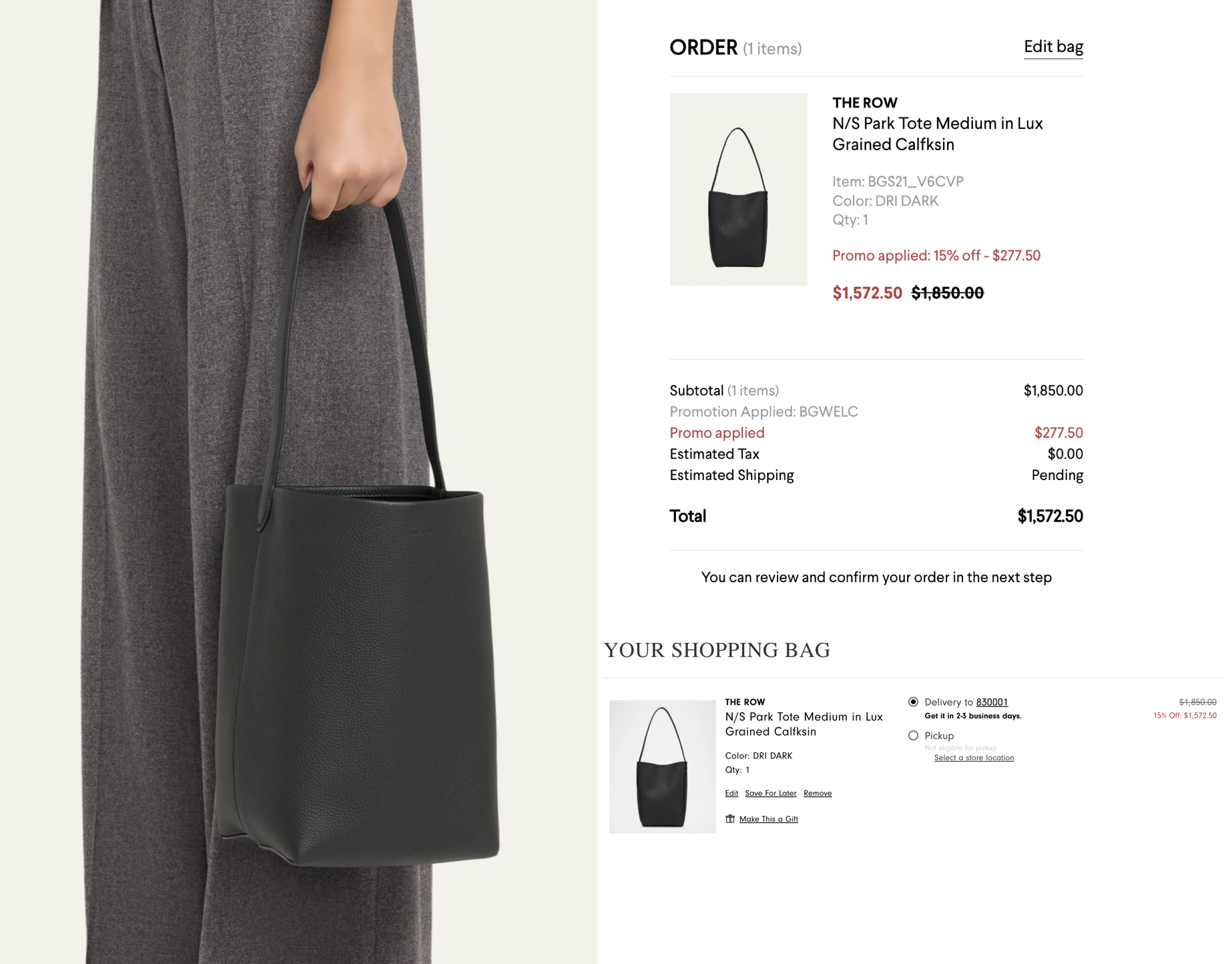The width and height of the screenshot is (1232, 964).
Task: Click the Promotion Applied BGWELC text
Action: pos(763,411)
